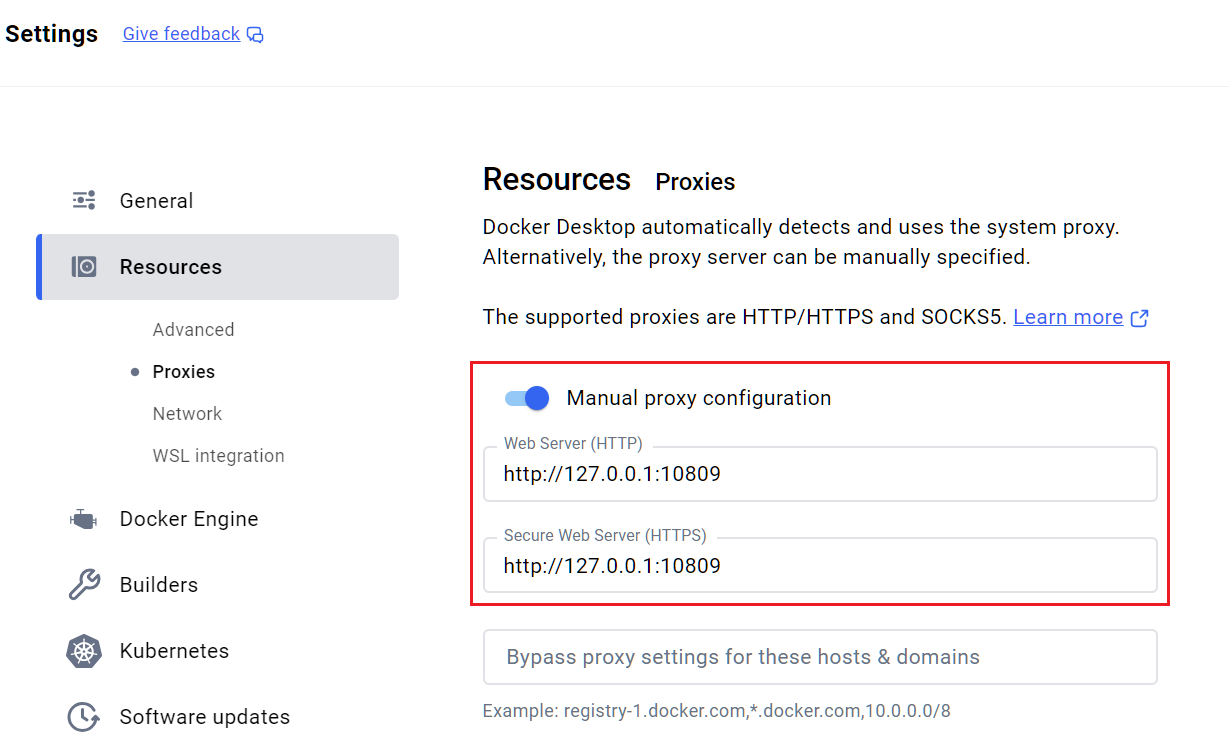Viewport: 1229px width, 741px height.
Task: Disable the Manual proxy configuration switch
Action: click(527, 398)
